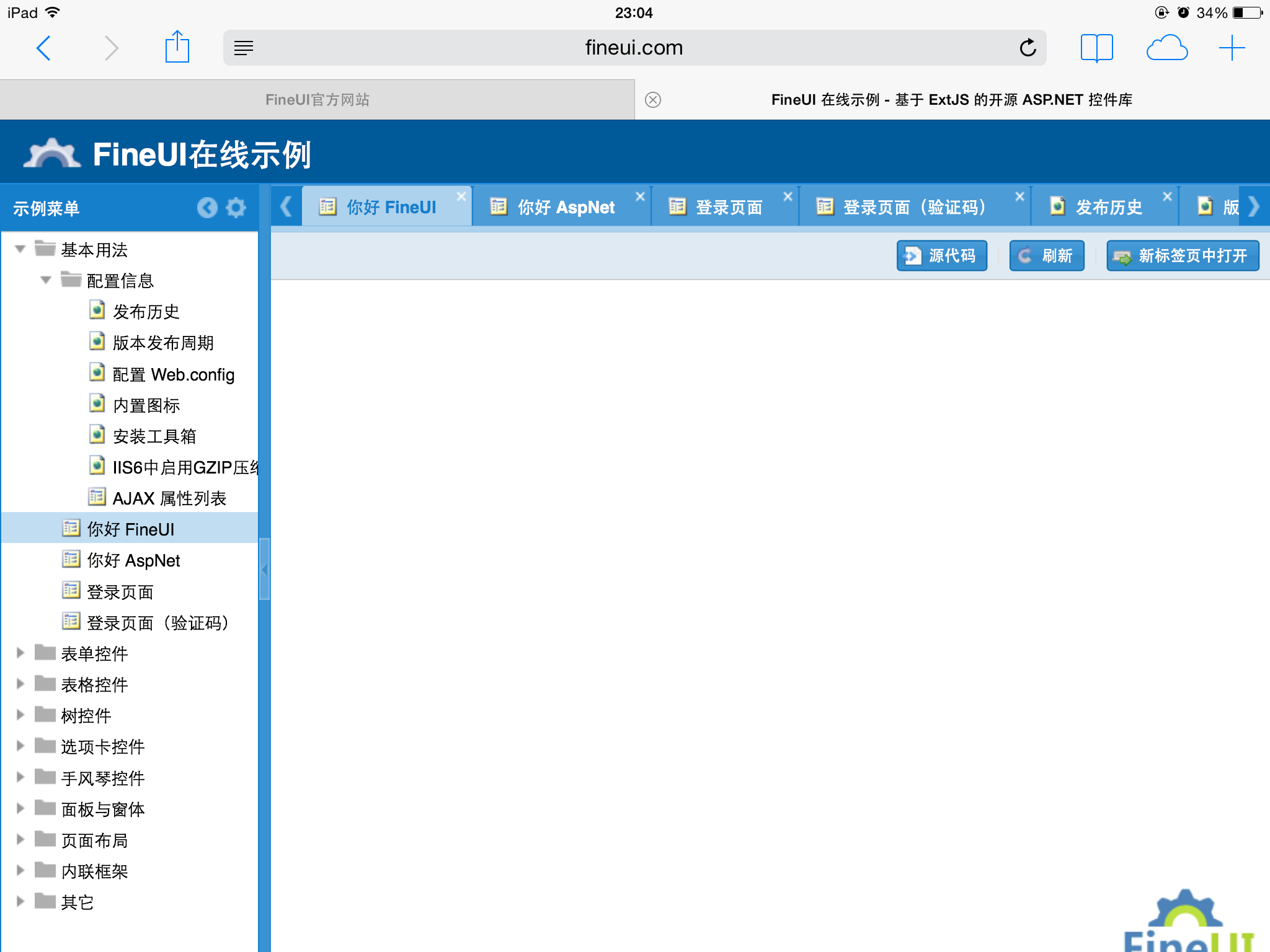The height and width of the screenshot is (952, 1270).
Task: Close the 发布历史 tab
Action: point(1167,196)
